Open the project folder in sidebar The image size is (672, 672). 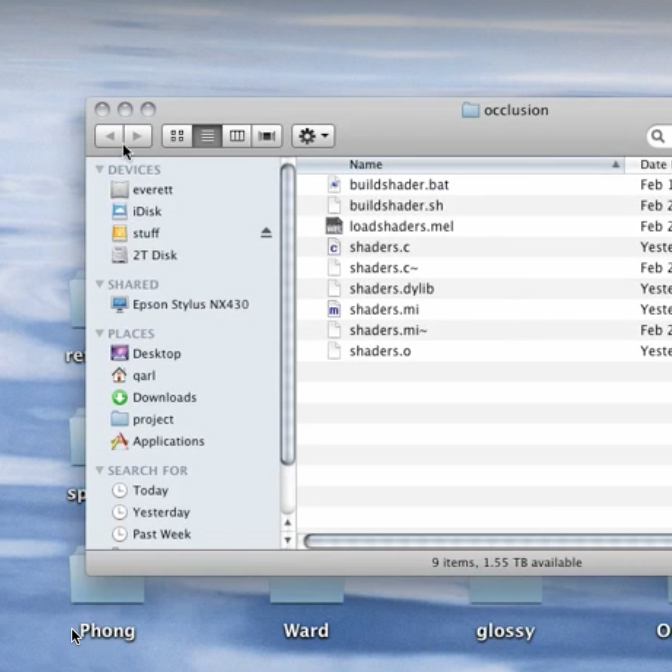tap(153, 419)
